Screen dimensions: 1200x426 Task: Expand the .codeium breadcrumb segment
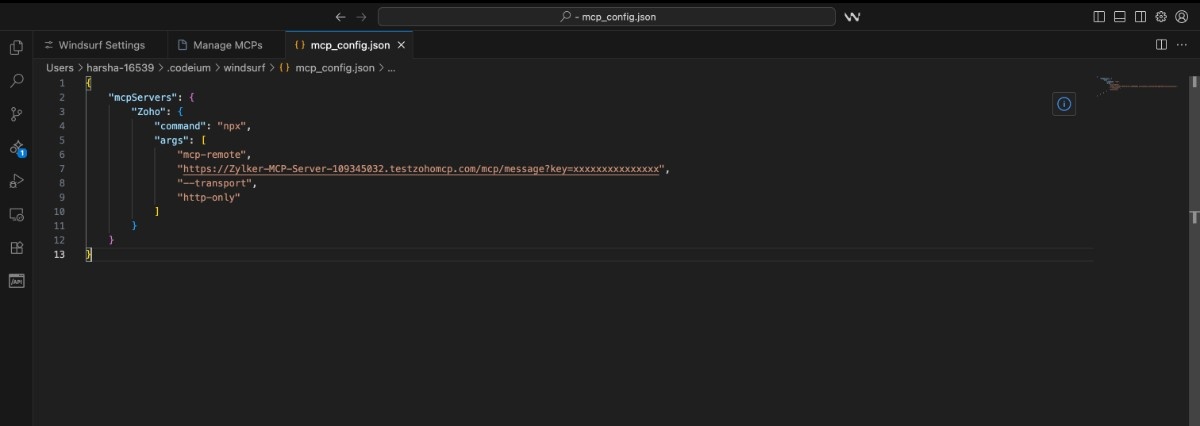188,68
